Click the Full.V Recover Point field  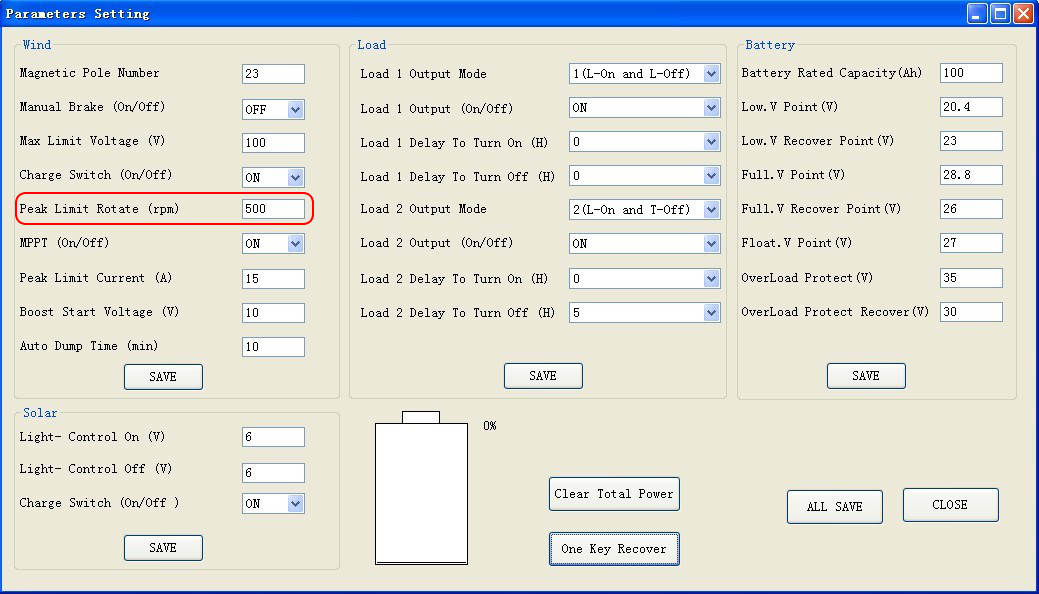(971, 209)
